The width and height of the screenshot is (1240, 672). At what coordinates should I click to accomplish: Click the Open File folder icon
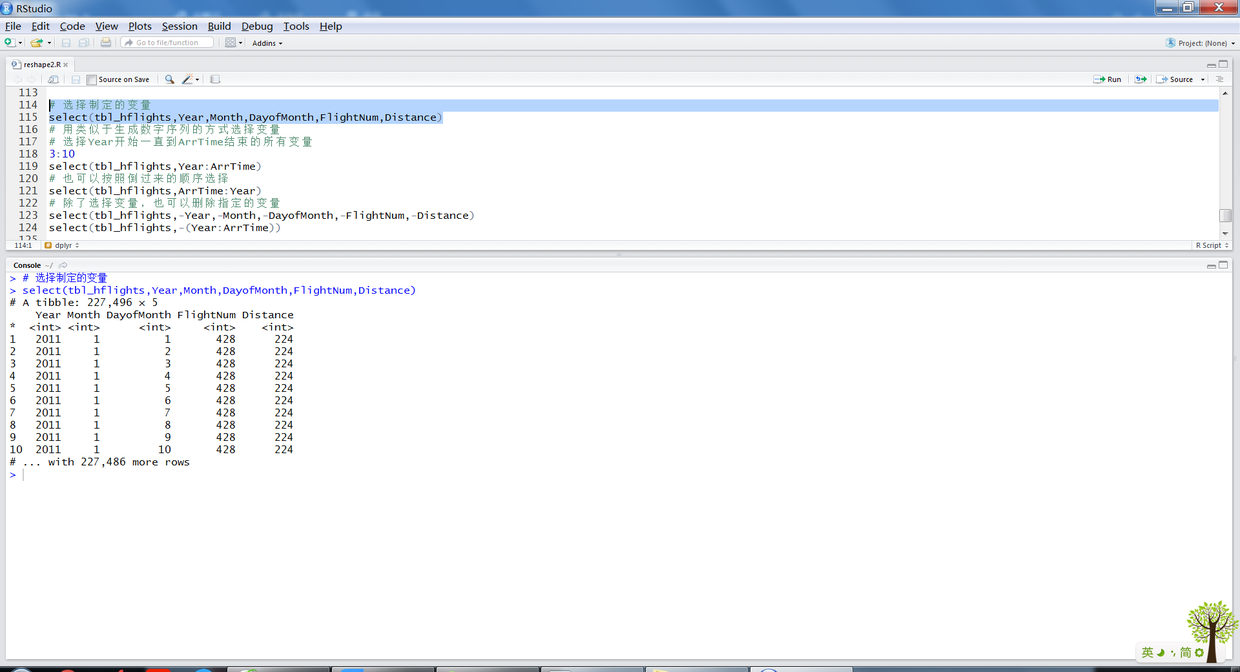pyautogui.click(x=36, y=43)
